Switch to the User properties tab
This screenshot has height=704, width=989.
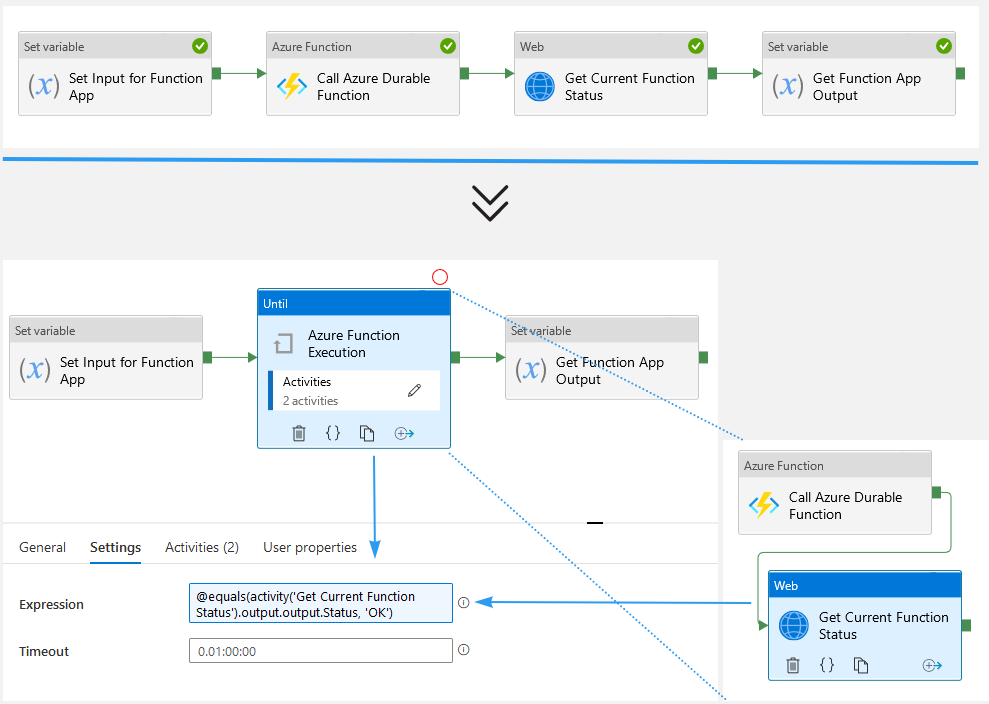tap(310, 547)
